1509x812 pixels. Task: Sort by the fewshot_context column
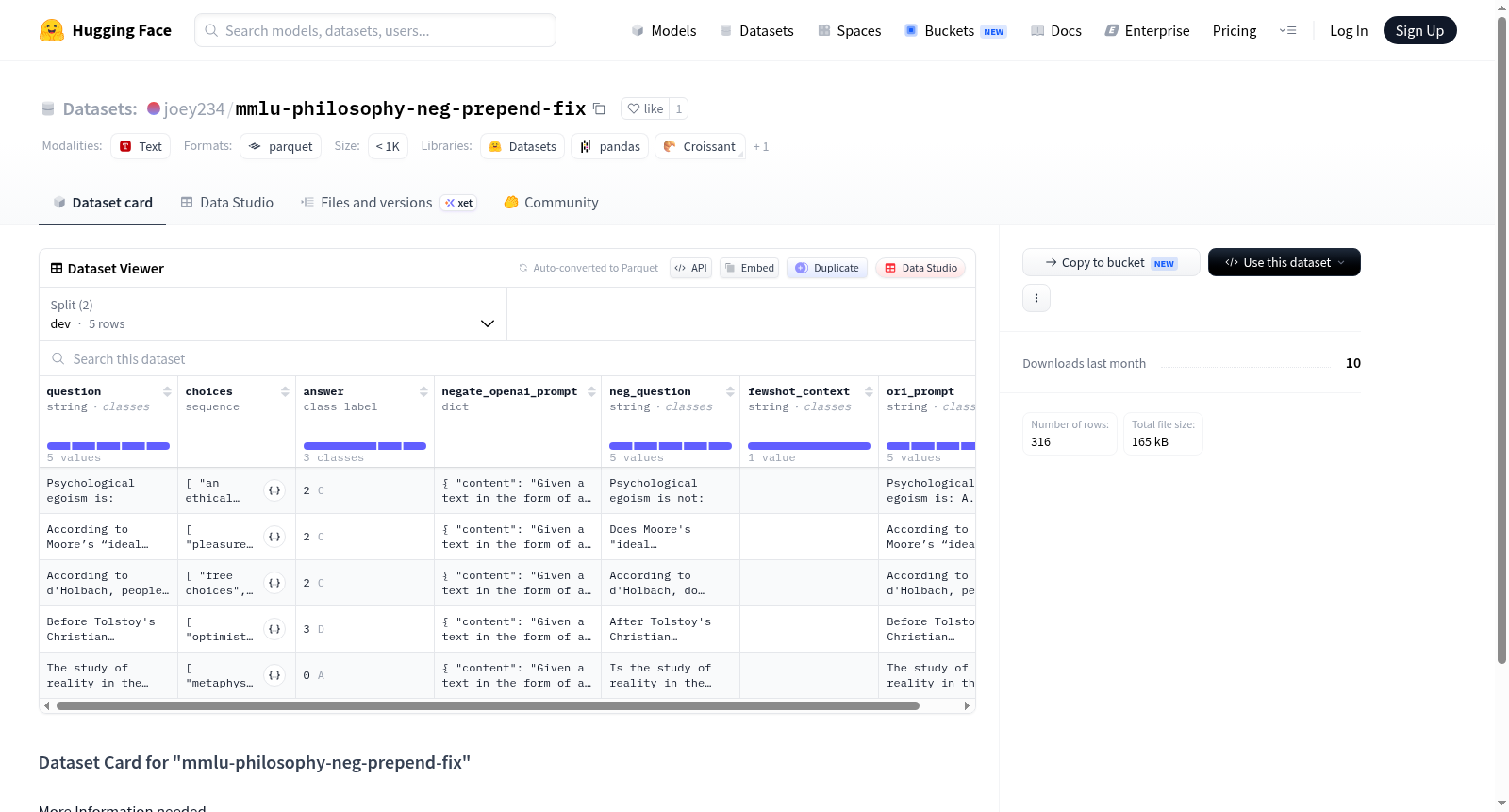(869, 391)
